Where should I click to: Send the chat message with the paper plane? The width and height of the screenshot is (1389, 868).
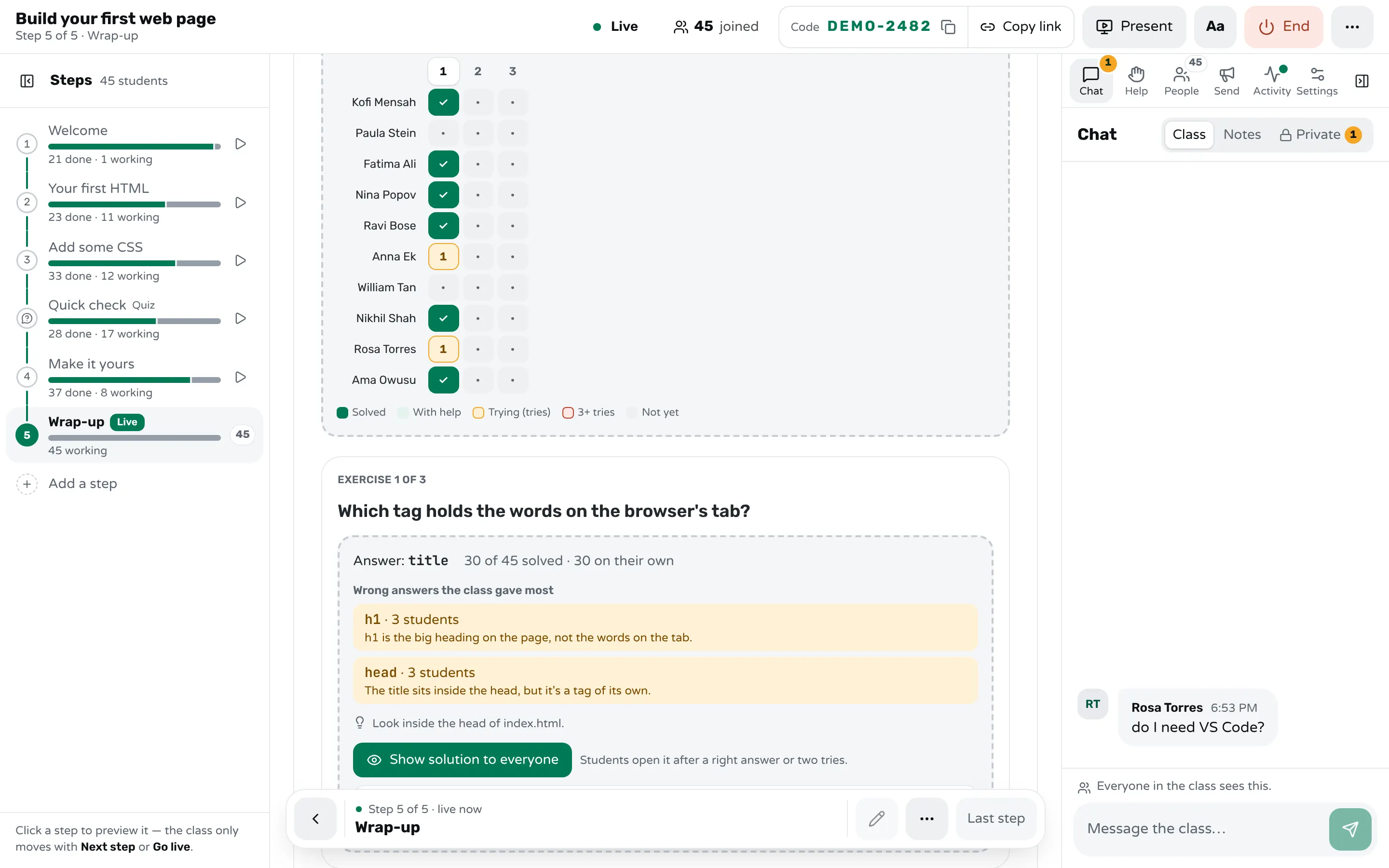click(1350, 829)
